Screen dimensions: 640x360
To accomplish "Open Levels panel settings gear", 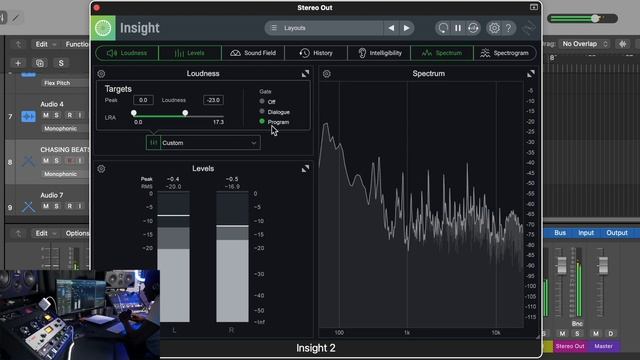I will (101, 169).
